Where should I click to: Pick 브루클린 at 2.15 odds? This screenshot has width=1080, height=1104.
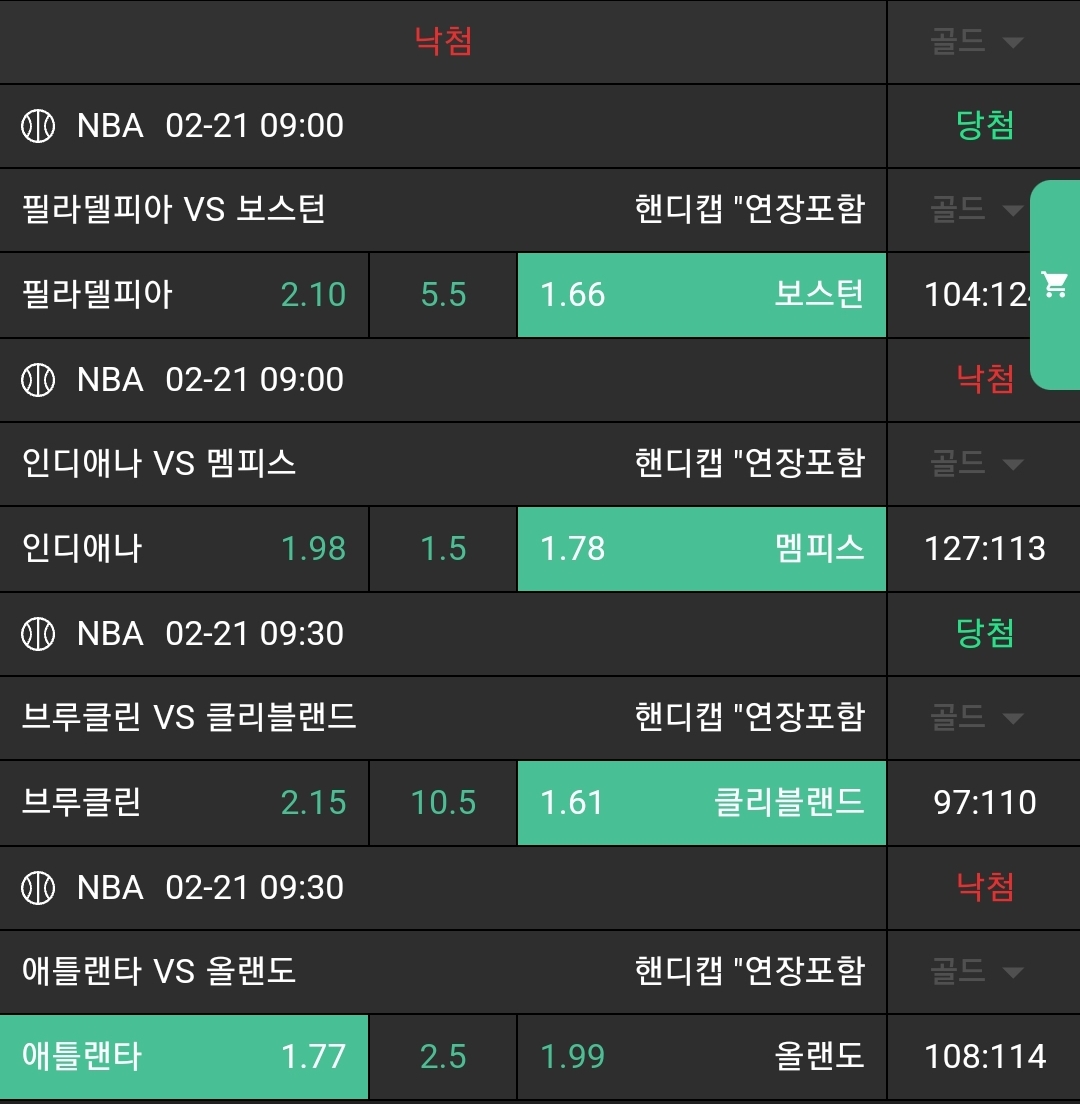[x=184, y=803]
